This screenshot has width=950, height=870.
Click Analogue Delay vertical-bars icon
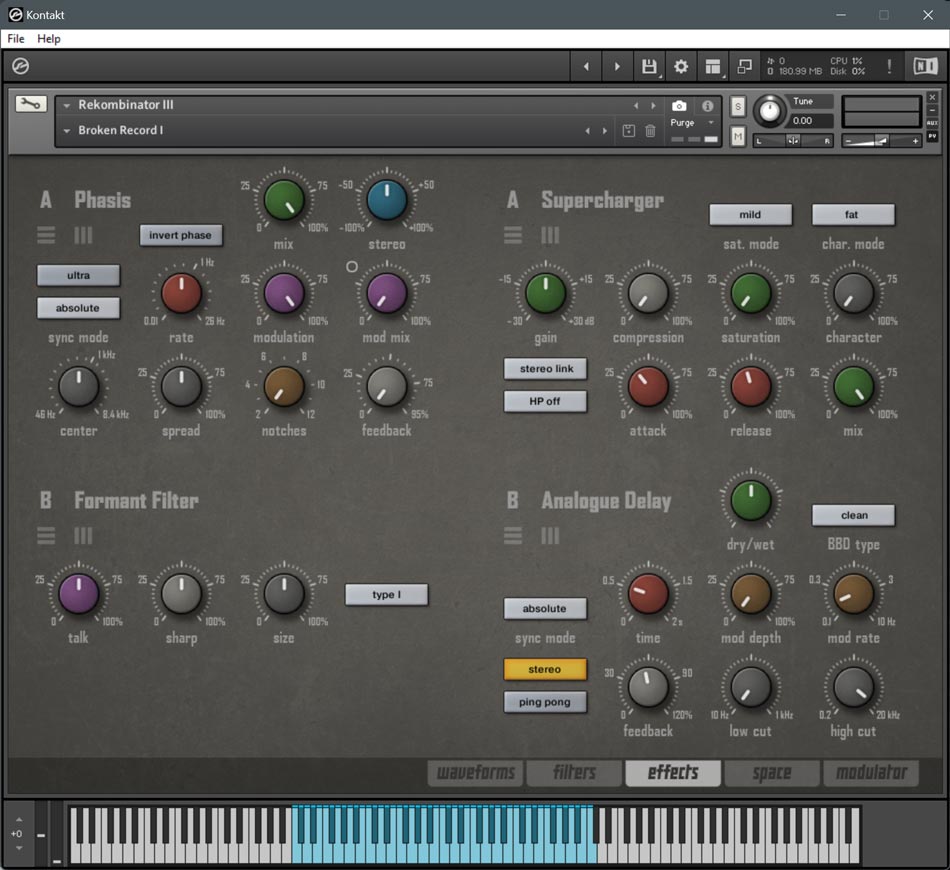(550, 536)
